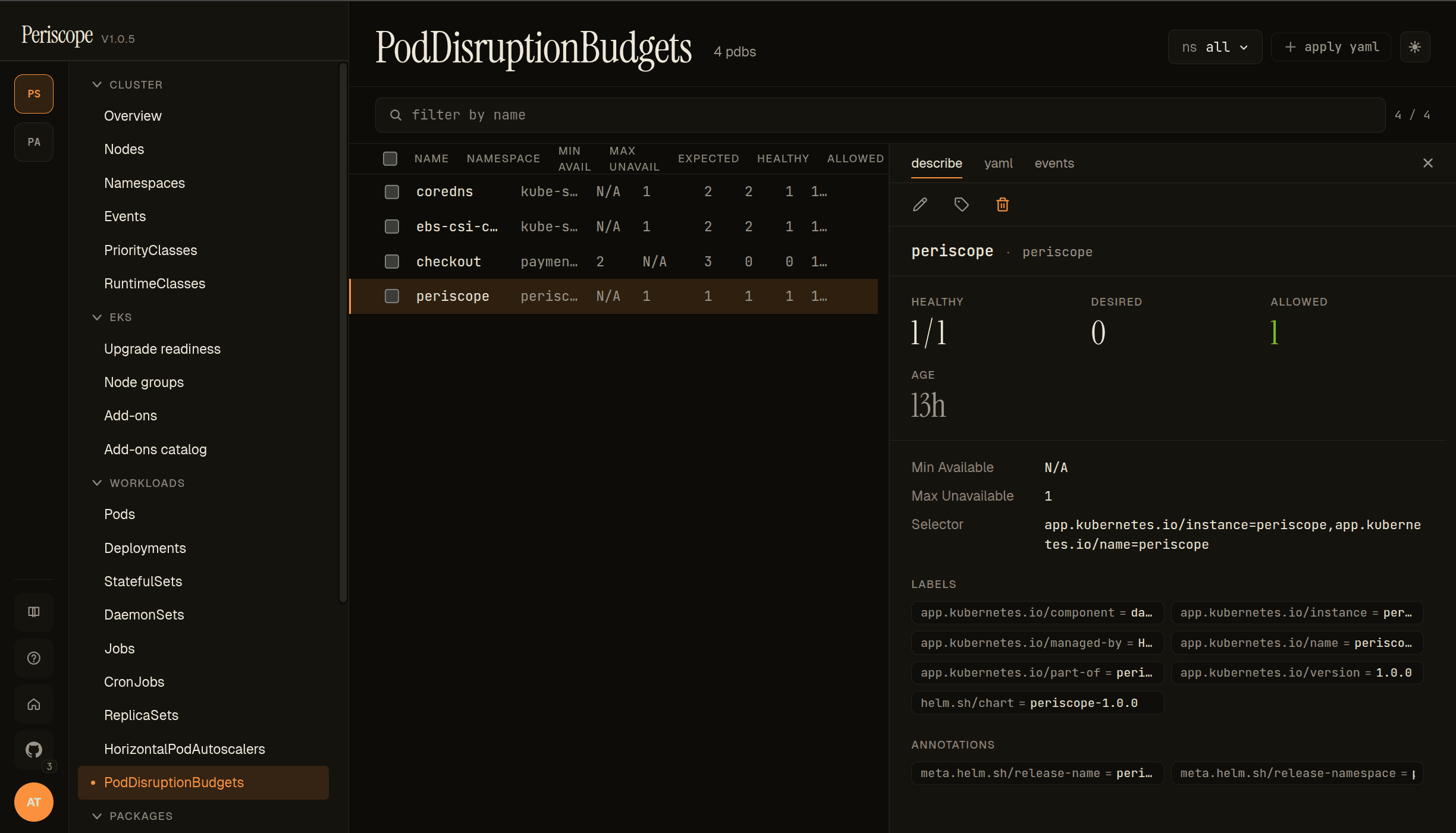Click the edit pencil icon
Screen dimensions: 1456x833
point(920,205)
